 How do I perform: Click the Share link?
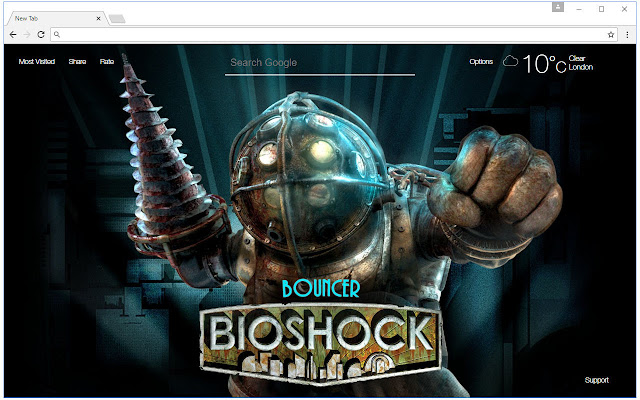coord(77,62)
